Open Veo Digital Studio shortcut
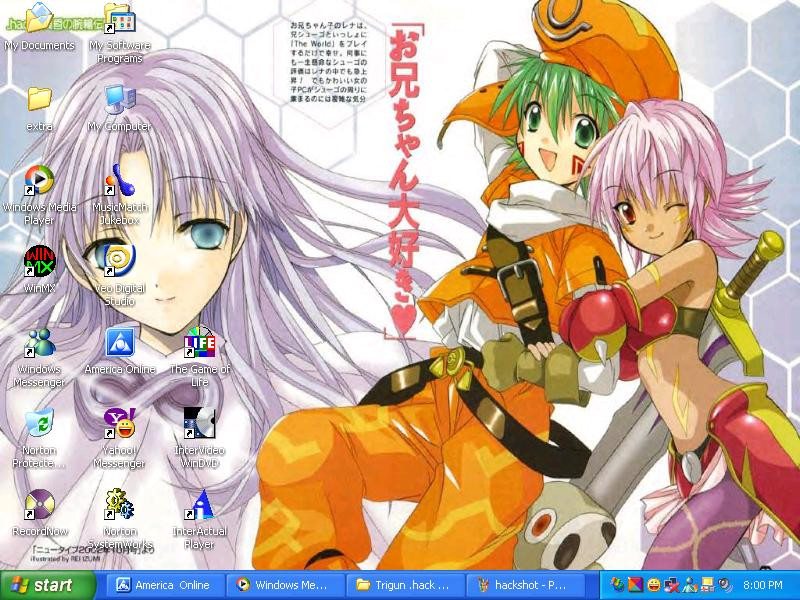Screen dimensions: 800x600 [119, 276]
